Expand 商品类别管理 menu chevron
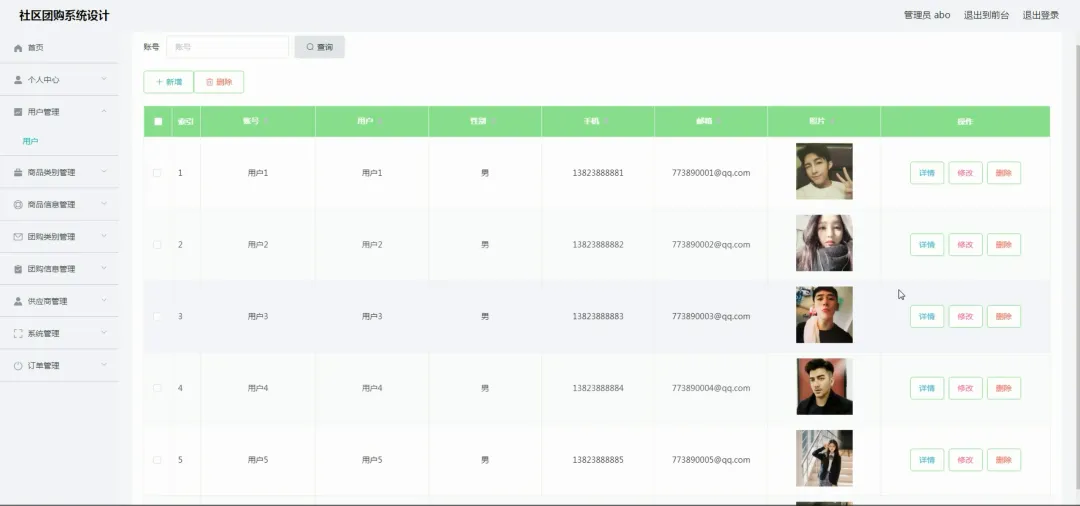1080x506 pixels. [104, 171]
